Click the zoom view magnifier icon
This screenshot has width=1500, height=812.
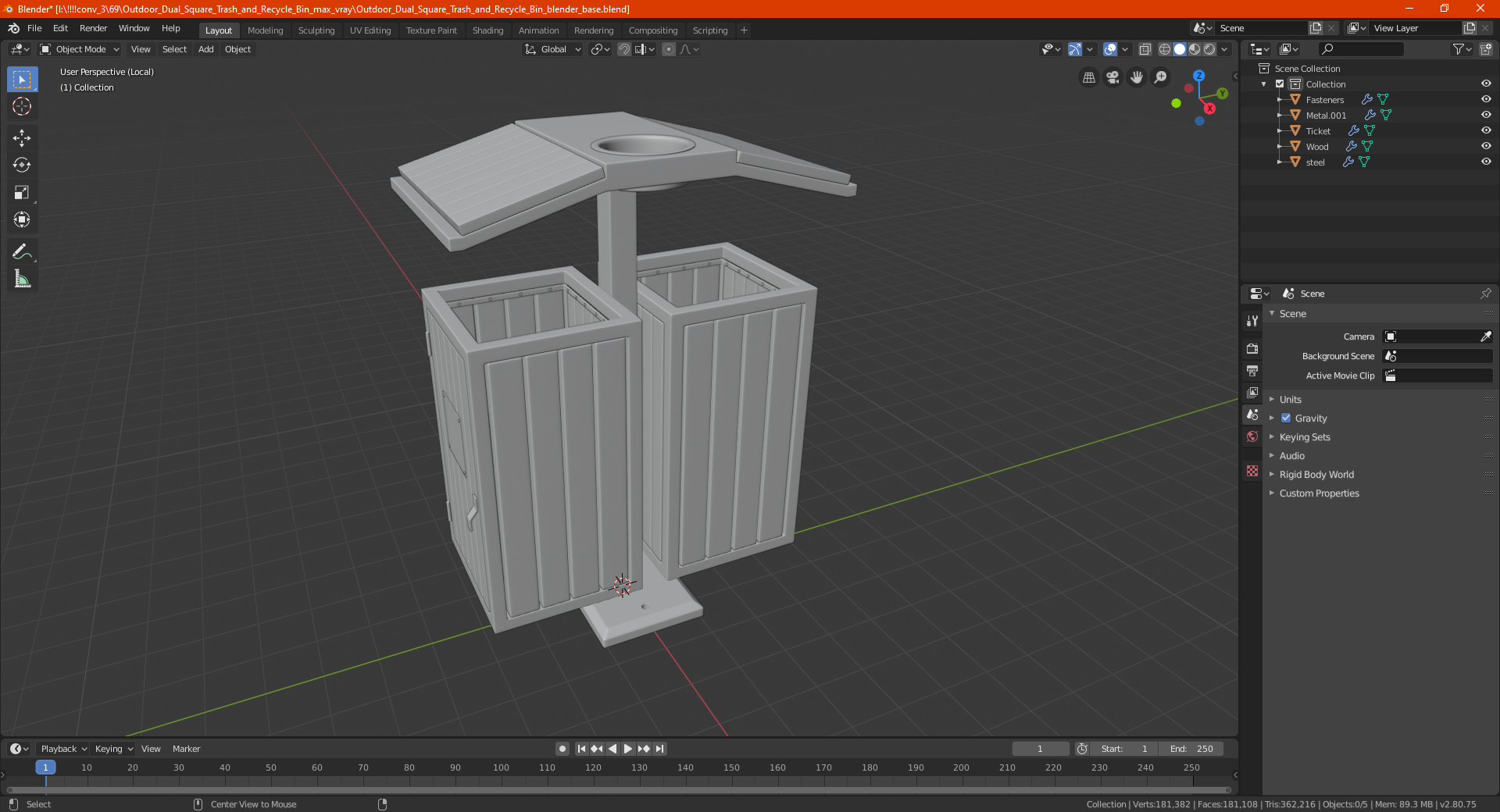pos(1161,77)
